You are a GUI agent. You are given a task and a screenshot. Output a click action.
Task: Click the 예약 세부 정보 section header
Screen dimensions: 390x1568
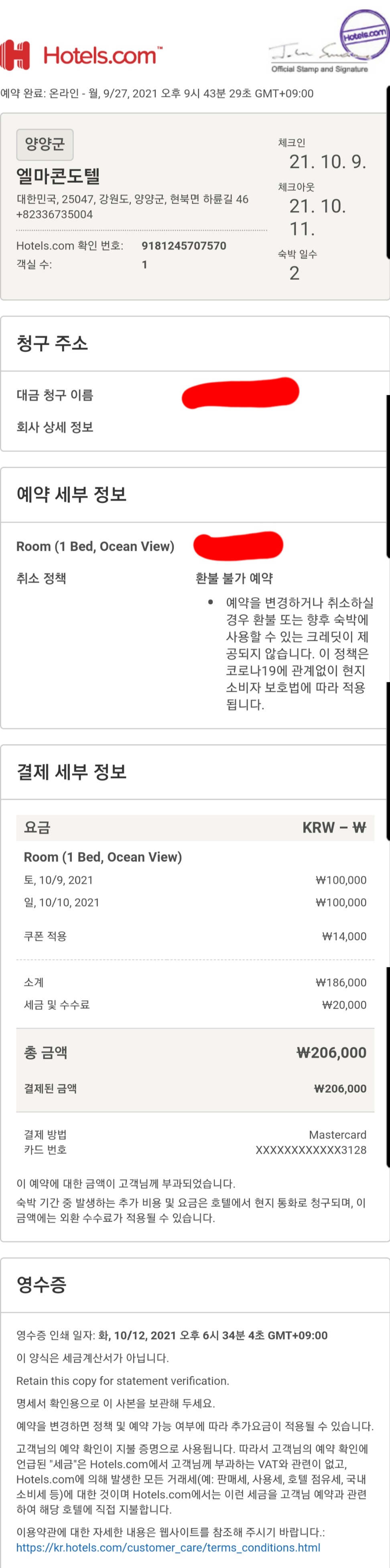click(71, 494)
